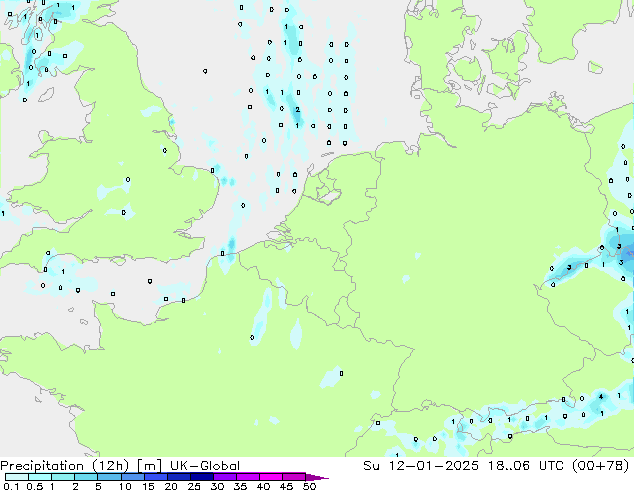This screenshot has height=490, width=634.
Task: Click the 10–15 legend color swatch
Action: click(x=132, y=477)
